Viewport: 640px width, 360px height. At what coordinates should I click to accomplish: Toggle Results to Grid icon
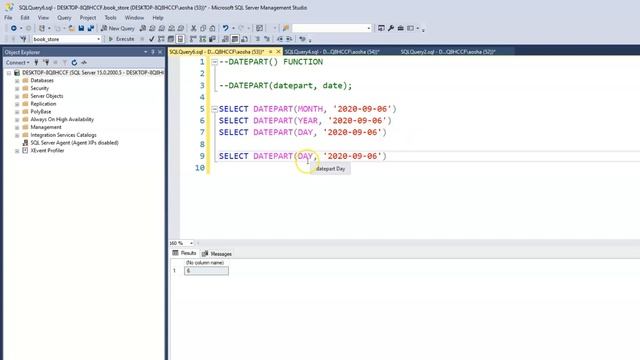(235, 39)
